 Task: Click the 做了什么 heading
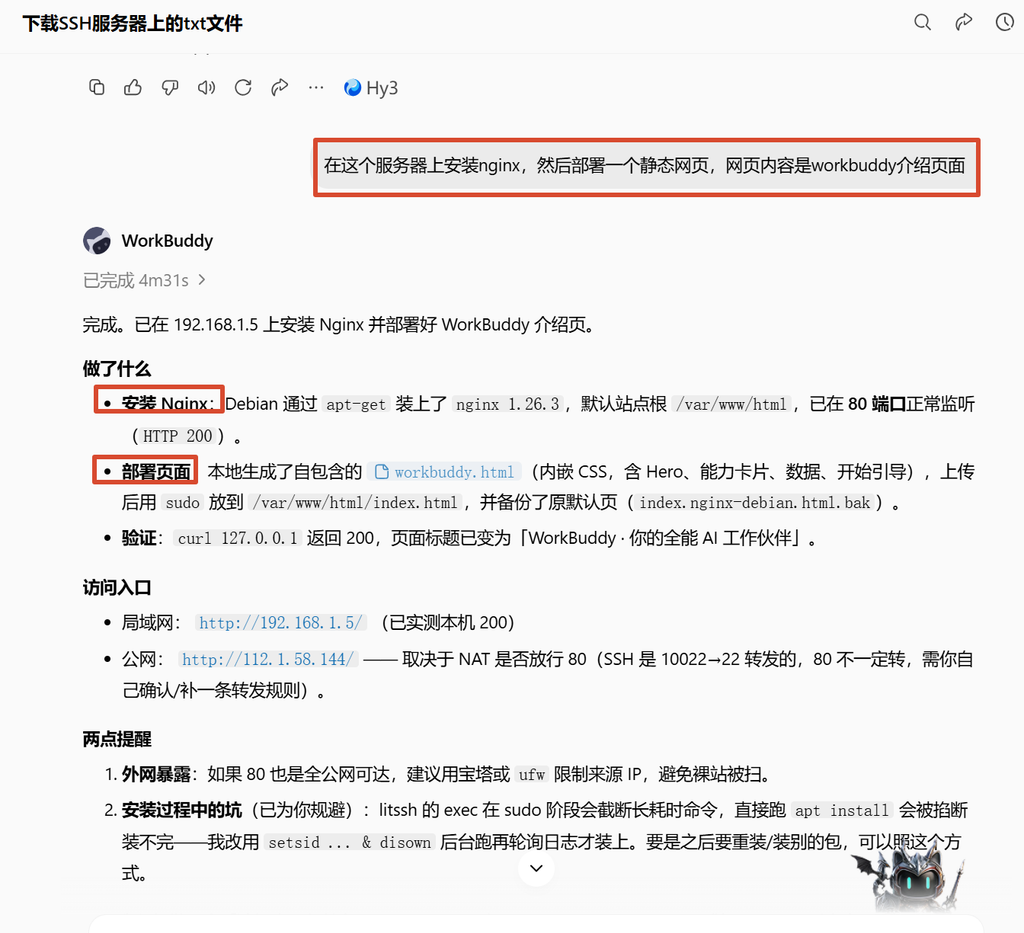tap(117, 368)
